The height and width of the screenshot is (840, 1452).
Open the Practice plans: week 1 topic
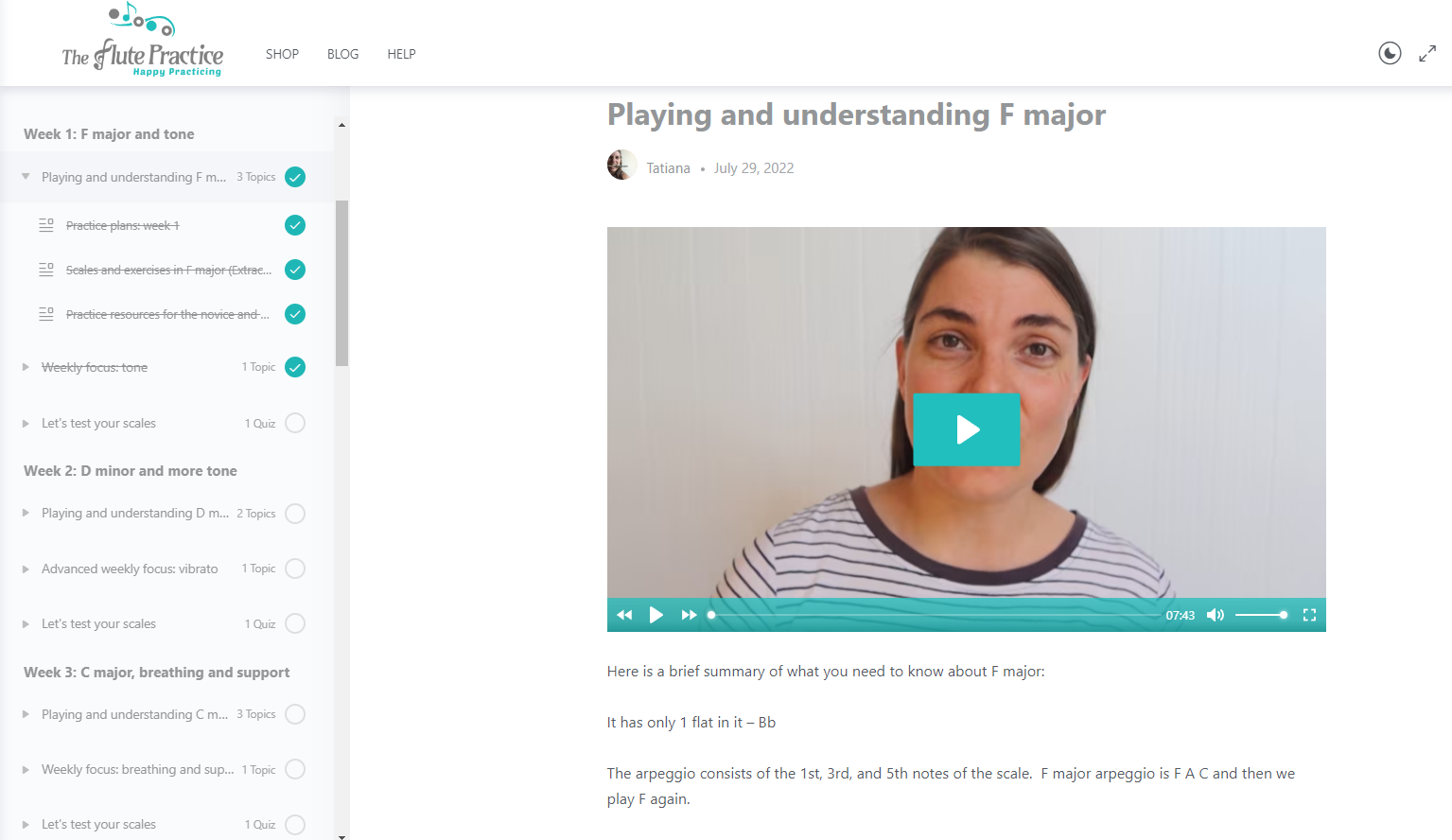pos(122,226)
